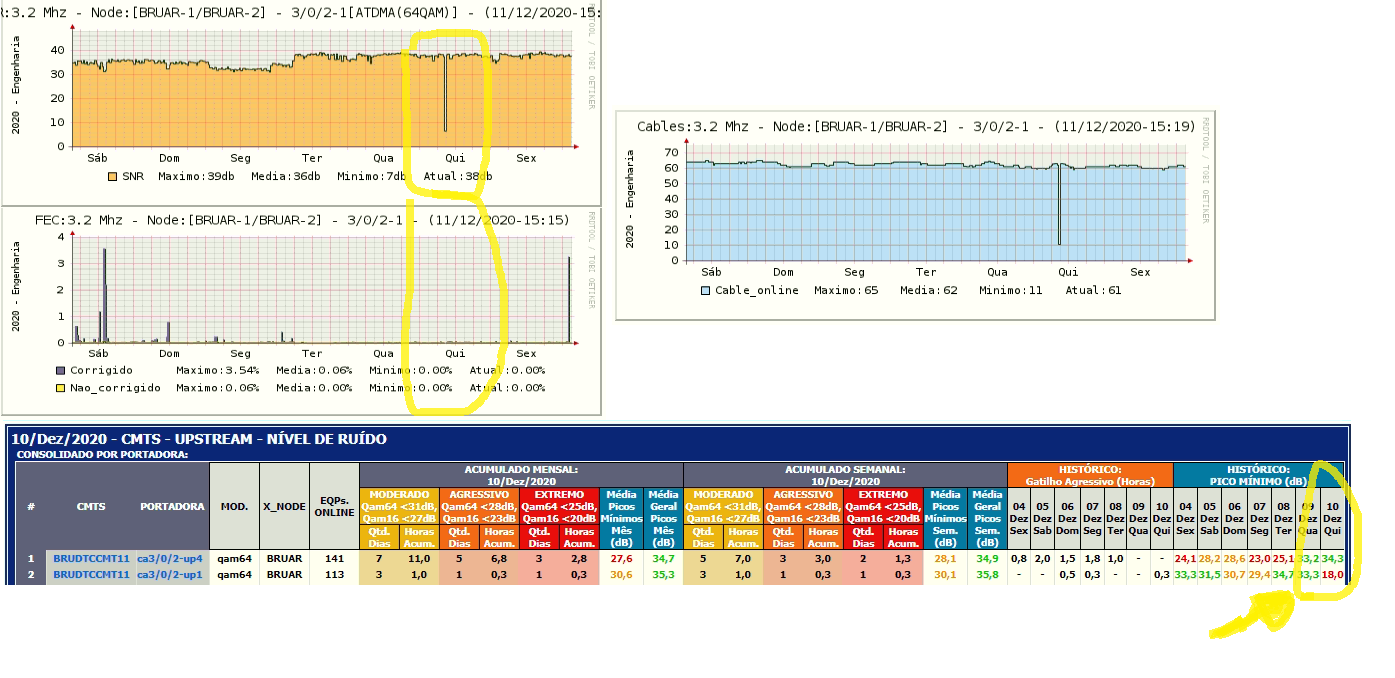Screen dimensions: 1395x678
Task: Click the 'X_NODE' column header
Action: [x=284, y=506]
